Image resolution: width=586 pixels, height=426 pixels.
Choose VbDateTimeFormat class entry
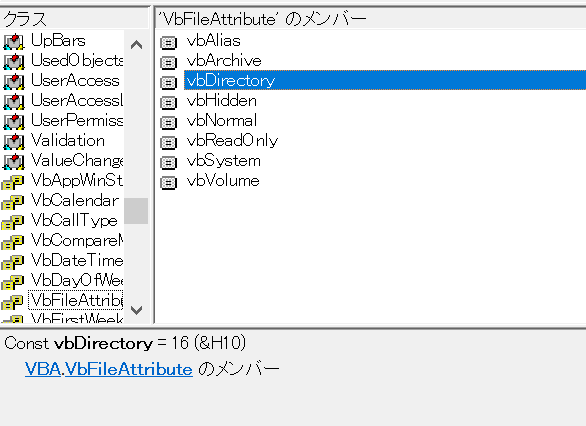pos(77,260)
